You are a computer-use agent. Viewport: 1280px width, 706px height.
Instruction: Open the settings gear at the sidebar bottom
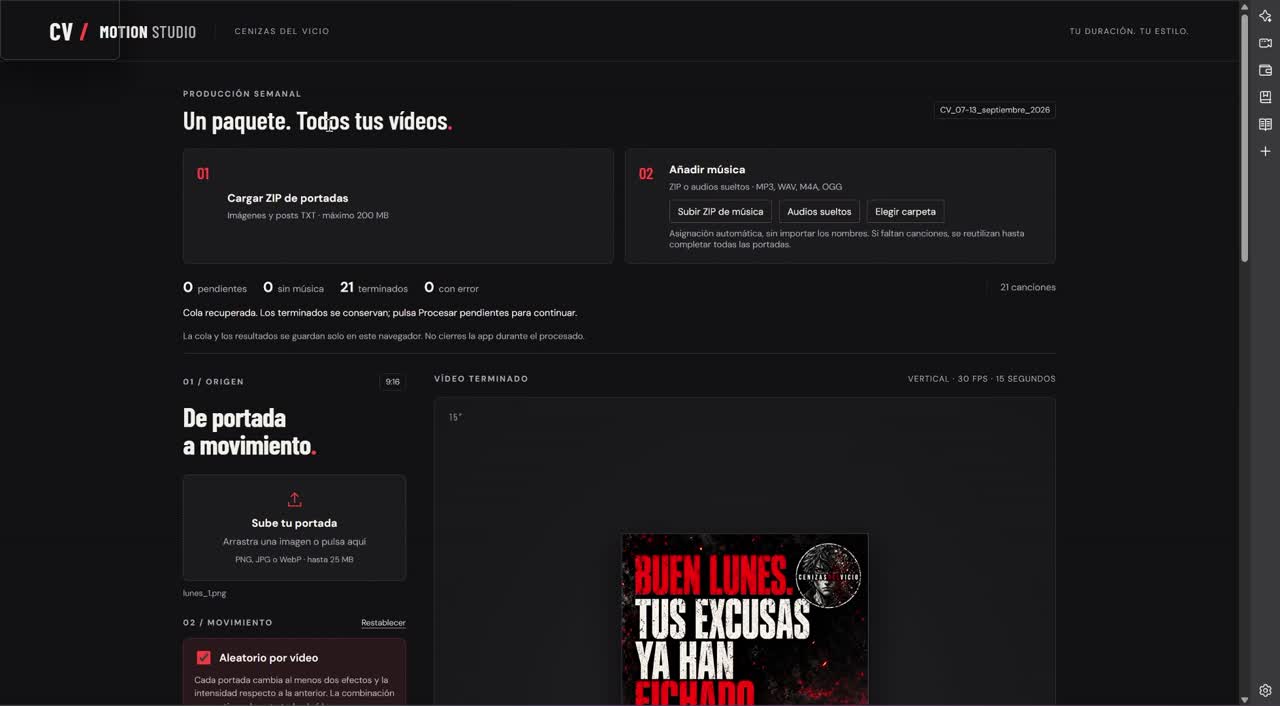click(x=1265, y=690)
